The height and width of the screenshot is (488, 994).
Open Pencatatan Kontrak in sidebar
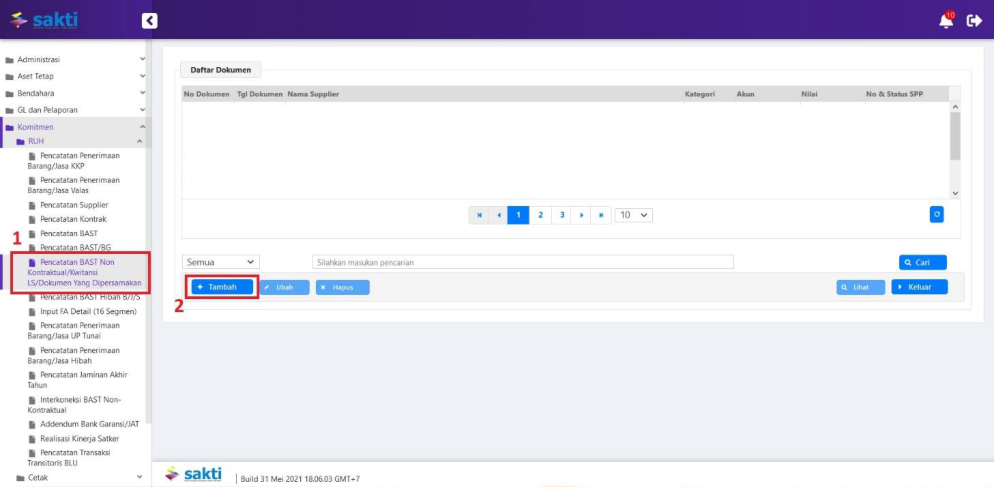coord(73,219)
